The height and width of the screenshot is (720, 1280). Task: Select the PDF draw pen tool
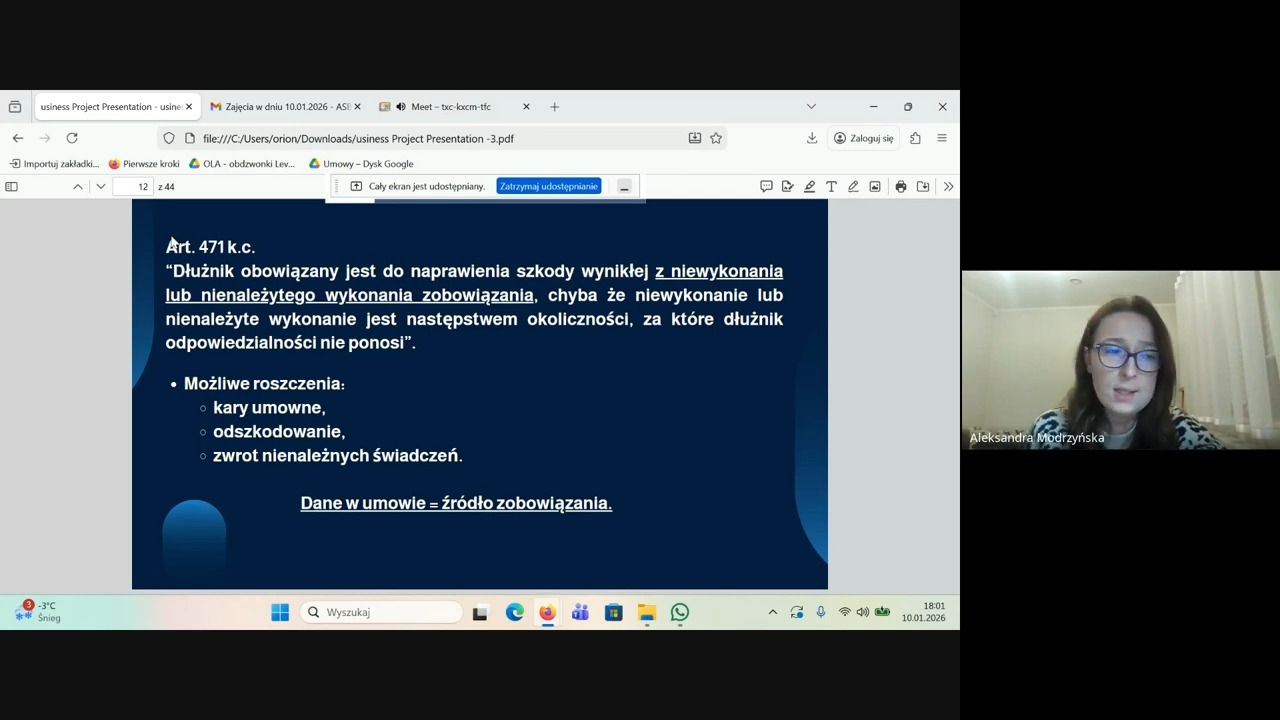pos(853,187)
